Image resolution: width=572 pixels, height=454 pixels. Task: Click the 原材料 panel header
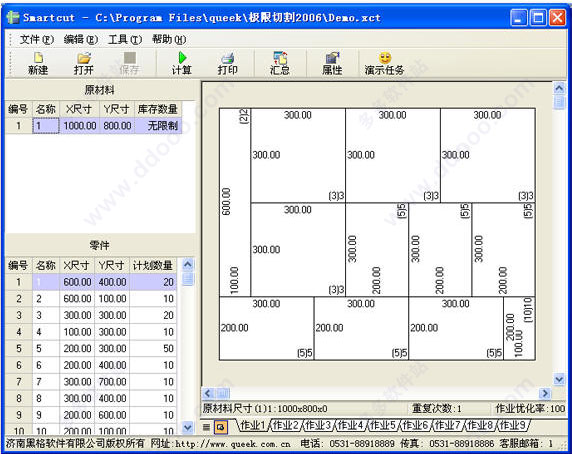click(x=99, y=90)
